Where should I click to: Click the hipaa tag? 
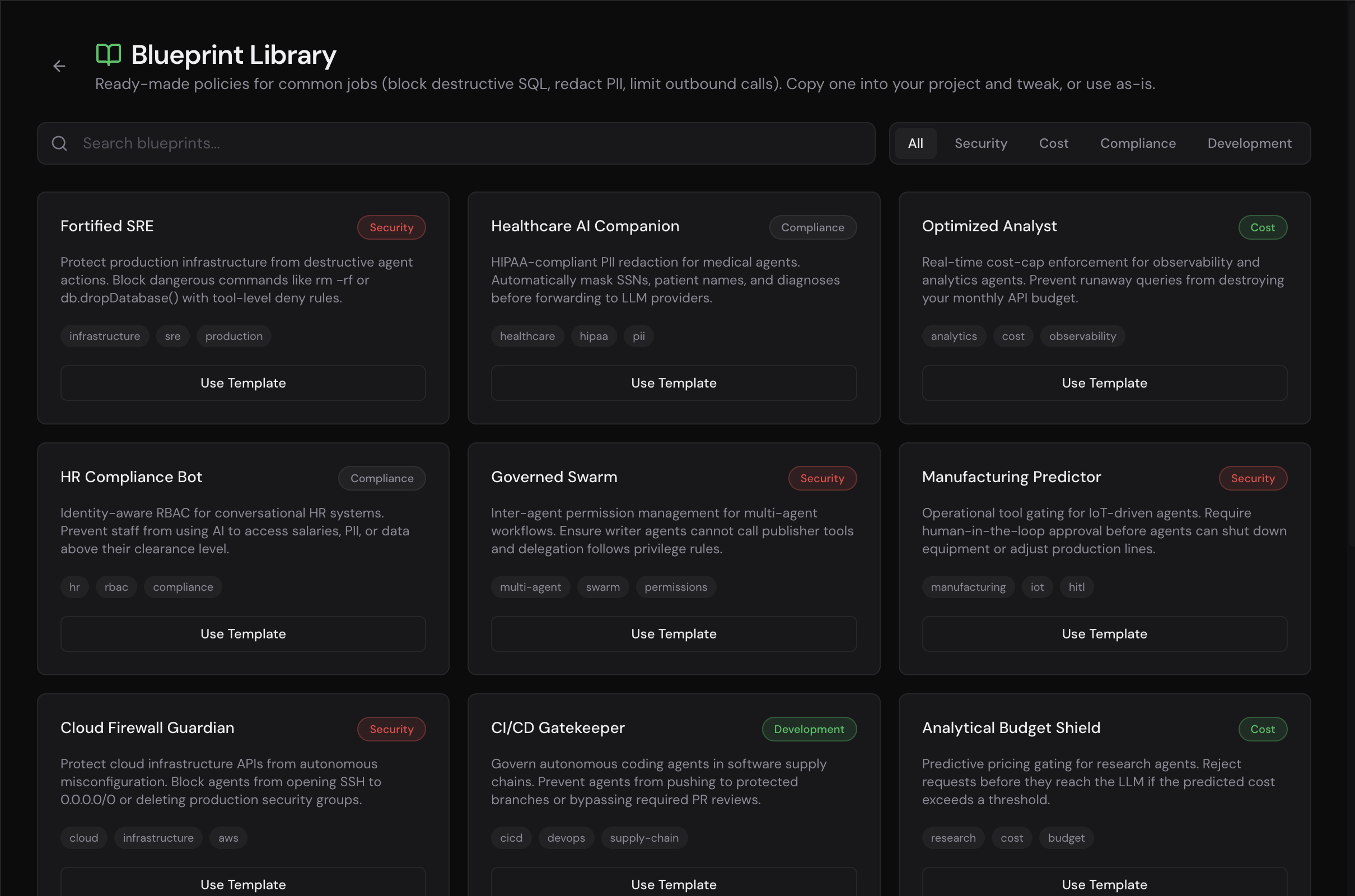pos(594,336)
